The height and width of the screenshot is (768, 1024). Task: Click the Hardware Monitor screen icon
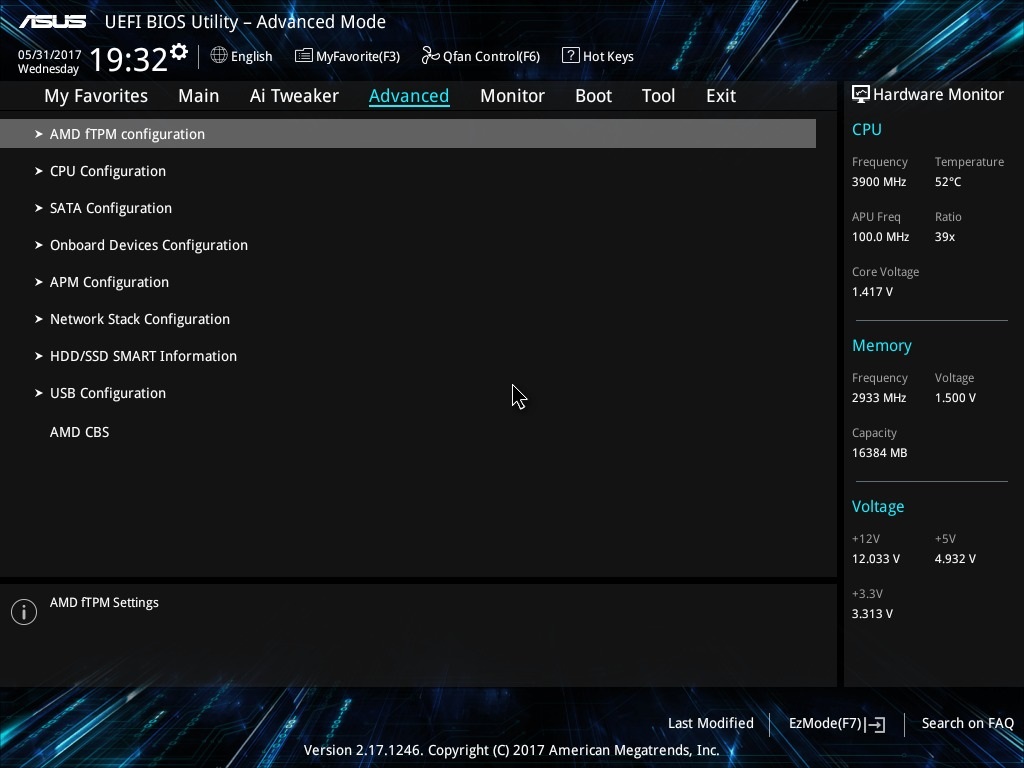861,94
